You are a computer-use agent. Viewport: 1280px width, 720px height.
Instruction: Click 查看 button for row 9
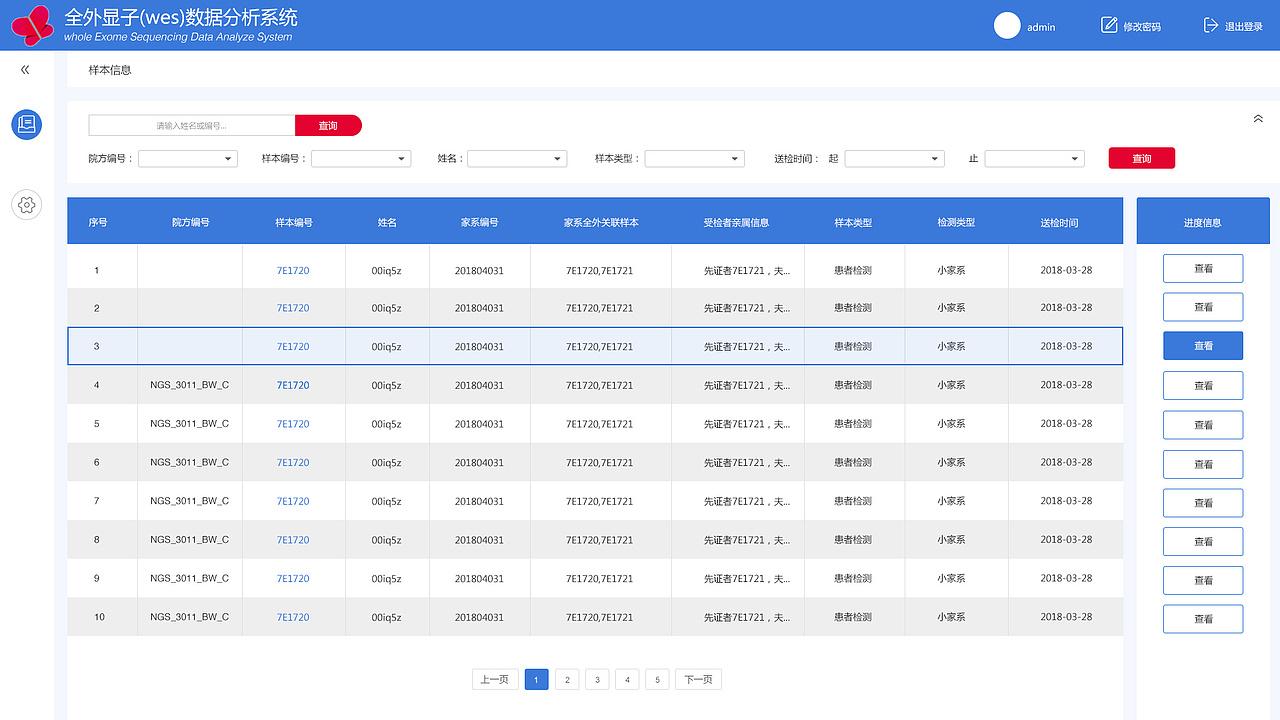(x=1203, y=580)
